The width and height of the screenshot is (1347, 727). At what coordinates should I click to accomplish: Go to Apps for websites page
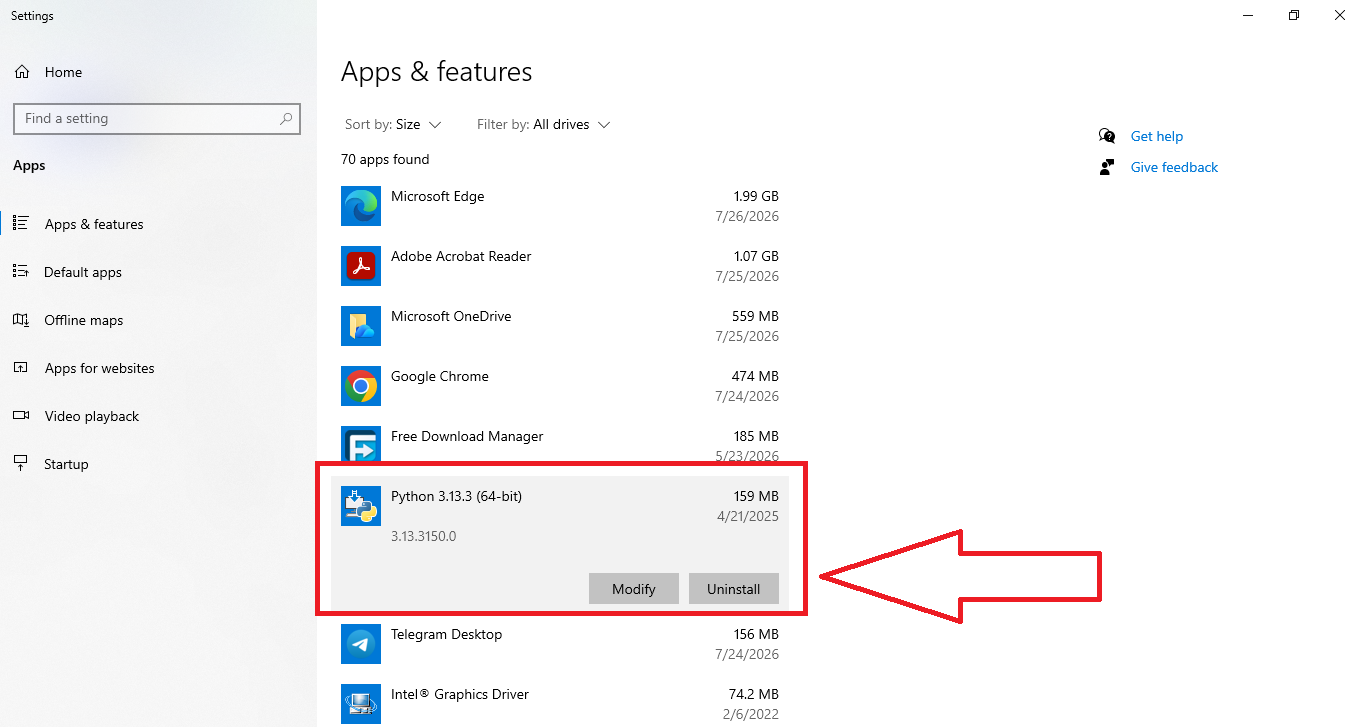click(100, 368)
